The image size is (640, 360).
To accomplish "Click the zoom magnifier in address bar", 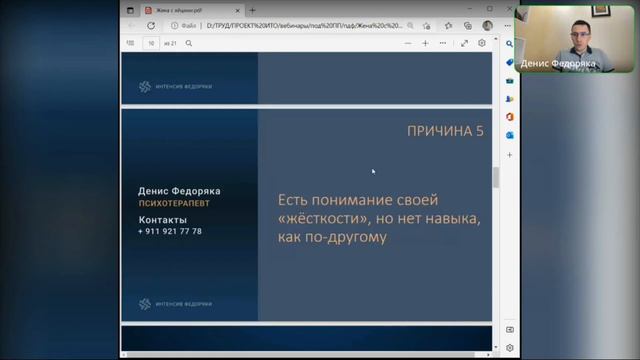I will tap(410, 26).
